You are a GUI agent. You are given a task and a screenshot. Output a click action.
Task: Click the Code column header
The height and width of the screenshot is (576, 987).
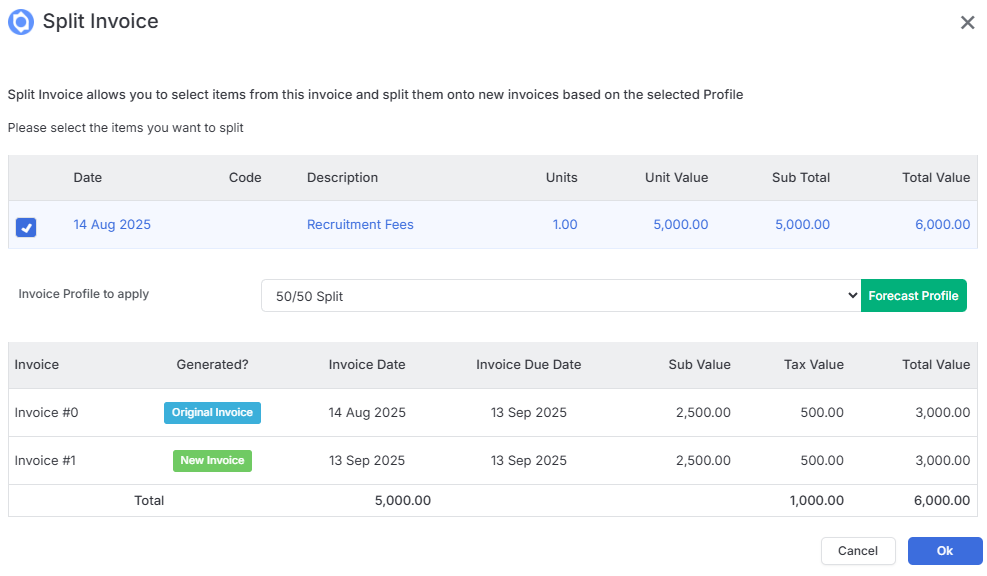pos(245,178)
